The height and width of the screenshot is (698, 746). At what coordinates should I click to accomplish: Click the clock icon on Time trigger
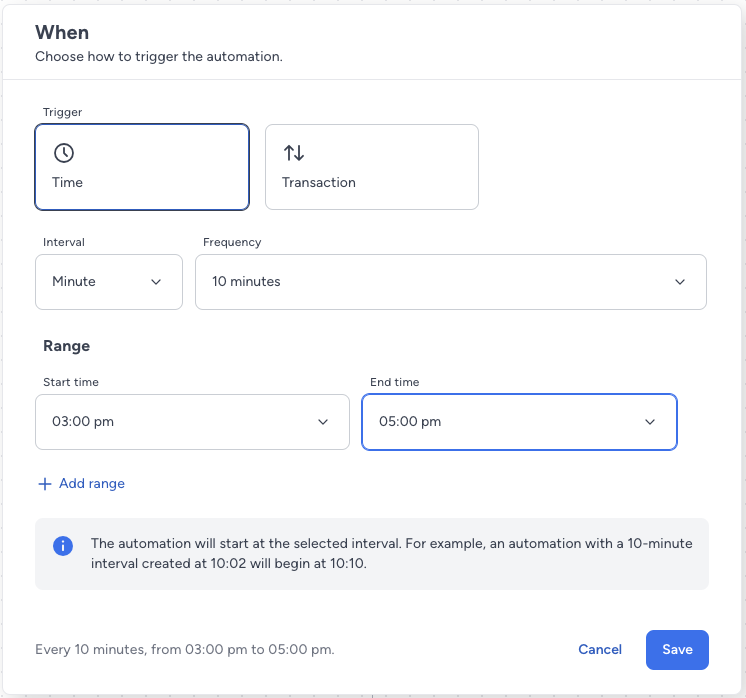(x=64, y=153)
